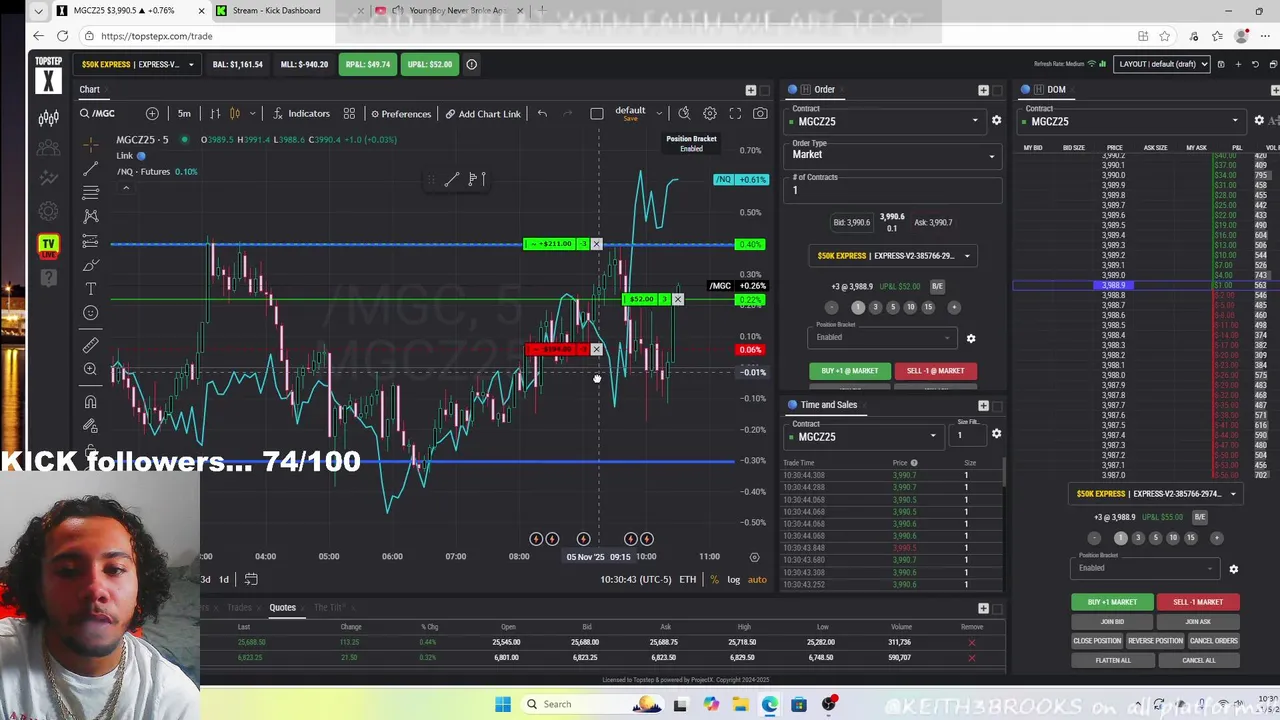Switch to the Quotes tab
Image resolution: width=1280 pixels, height=720 pixels.
click(x=282, y=607)
